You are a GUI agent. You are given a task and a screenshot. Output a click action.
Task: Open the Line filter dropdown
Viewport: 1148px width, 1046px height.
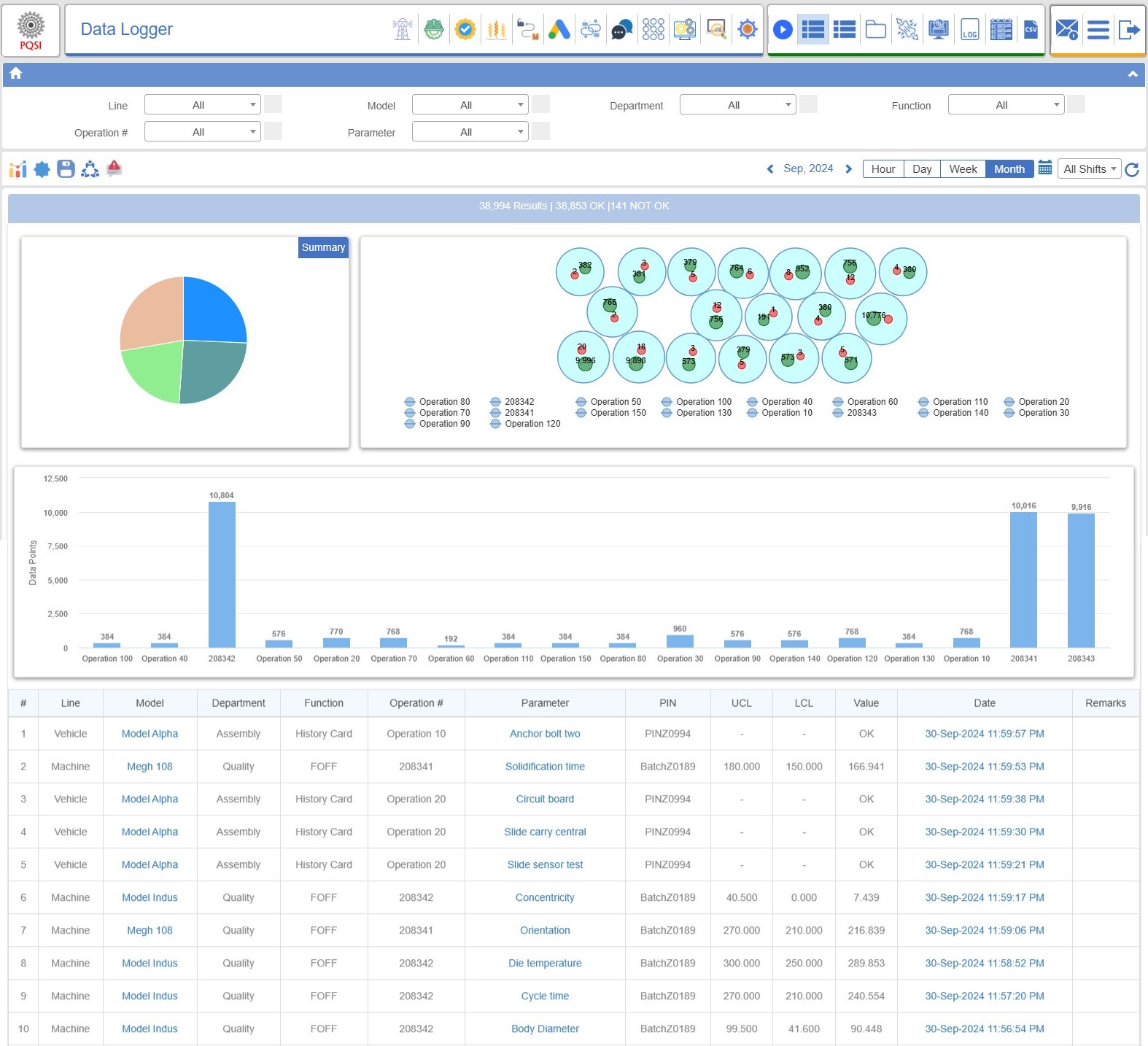click(x=202, y=105)
